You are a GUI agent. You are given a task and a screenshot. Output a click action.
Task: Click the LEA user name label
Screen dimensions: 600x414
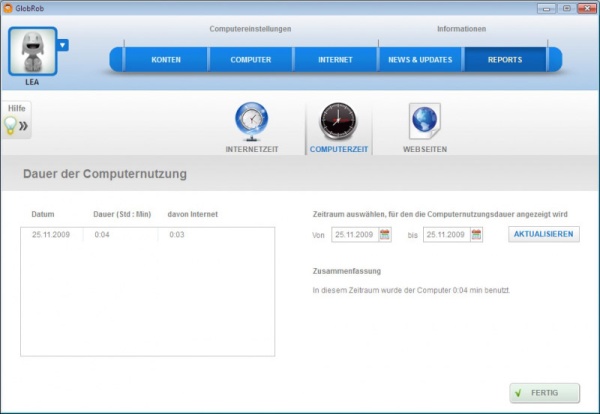[x=32, y=82]
